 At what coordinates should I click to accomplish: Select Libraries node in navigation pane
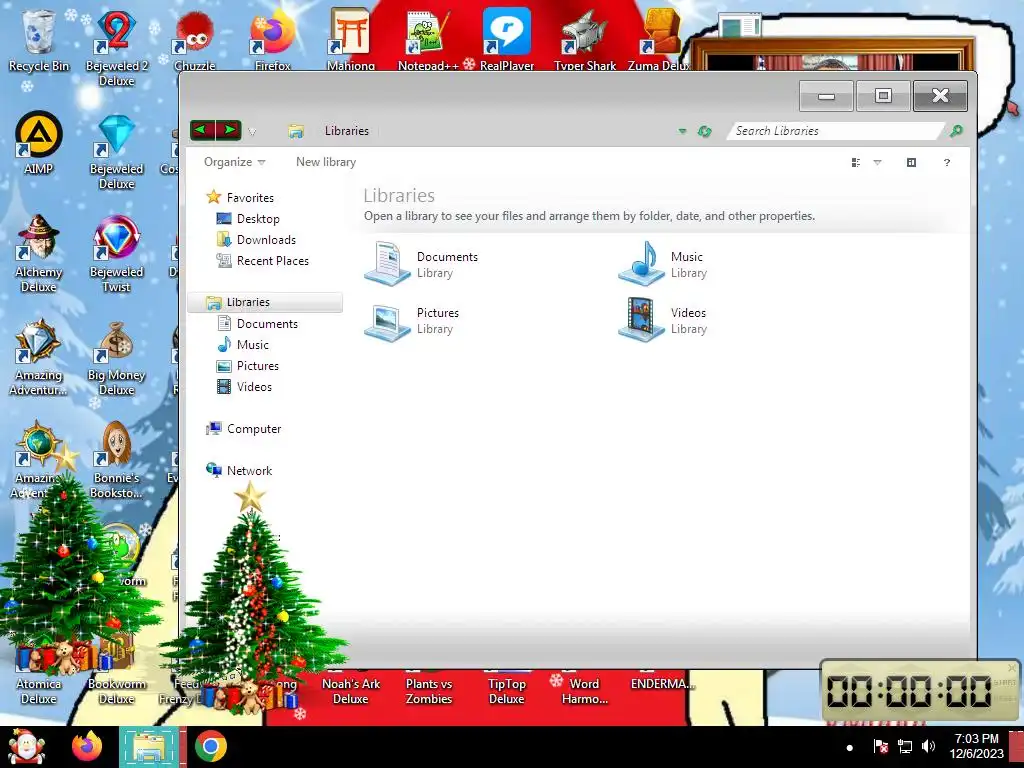(x=265, y=302)
